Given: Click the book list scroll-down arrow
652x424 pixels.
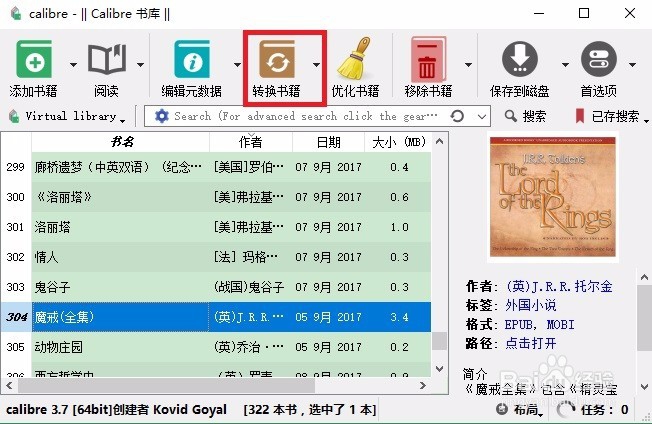Looking at the screenshot, I should [440, 369].
